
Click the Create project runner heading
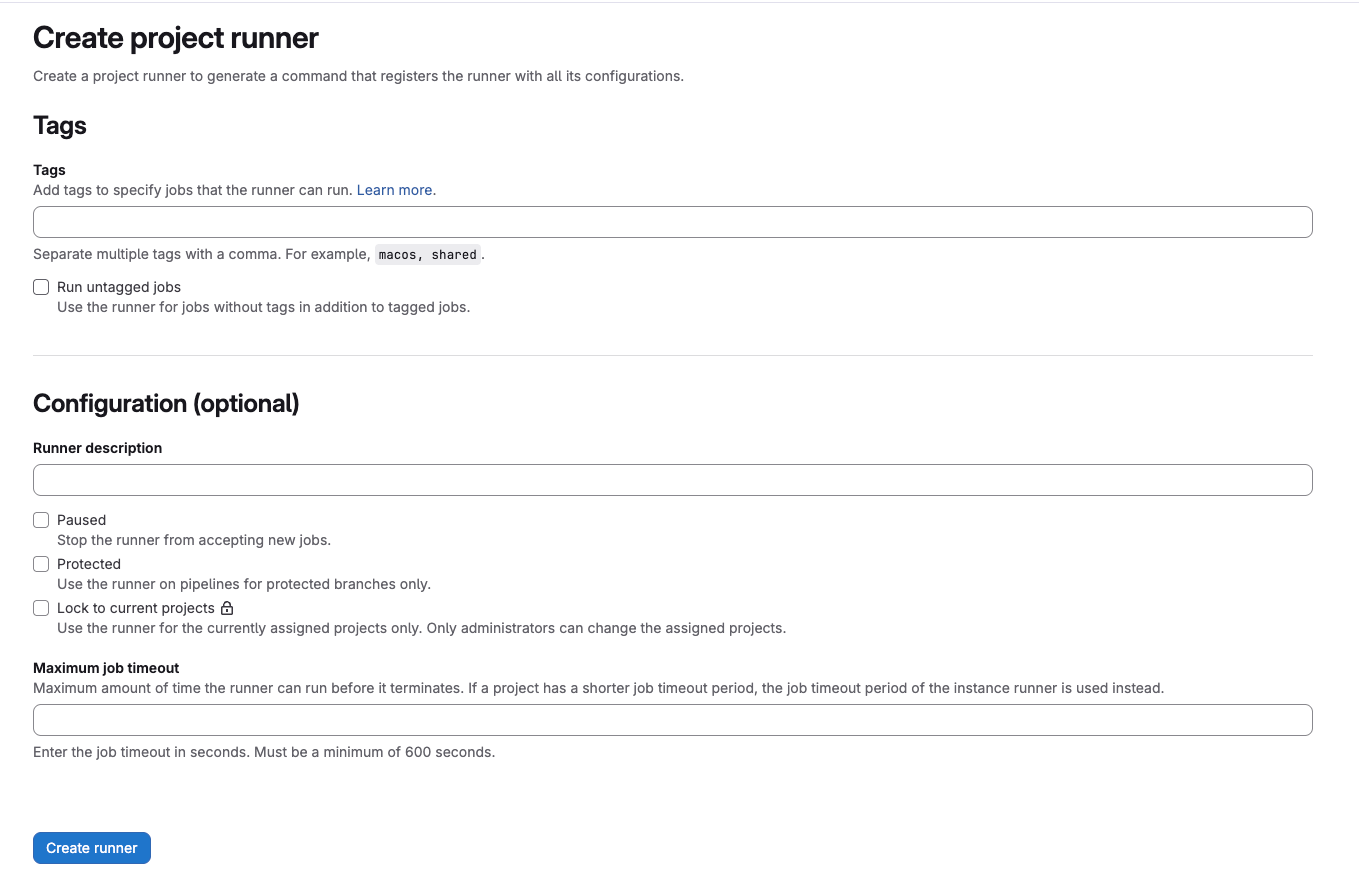tap(176, 38)
